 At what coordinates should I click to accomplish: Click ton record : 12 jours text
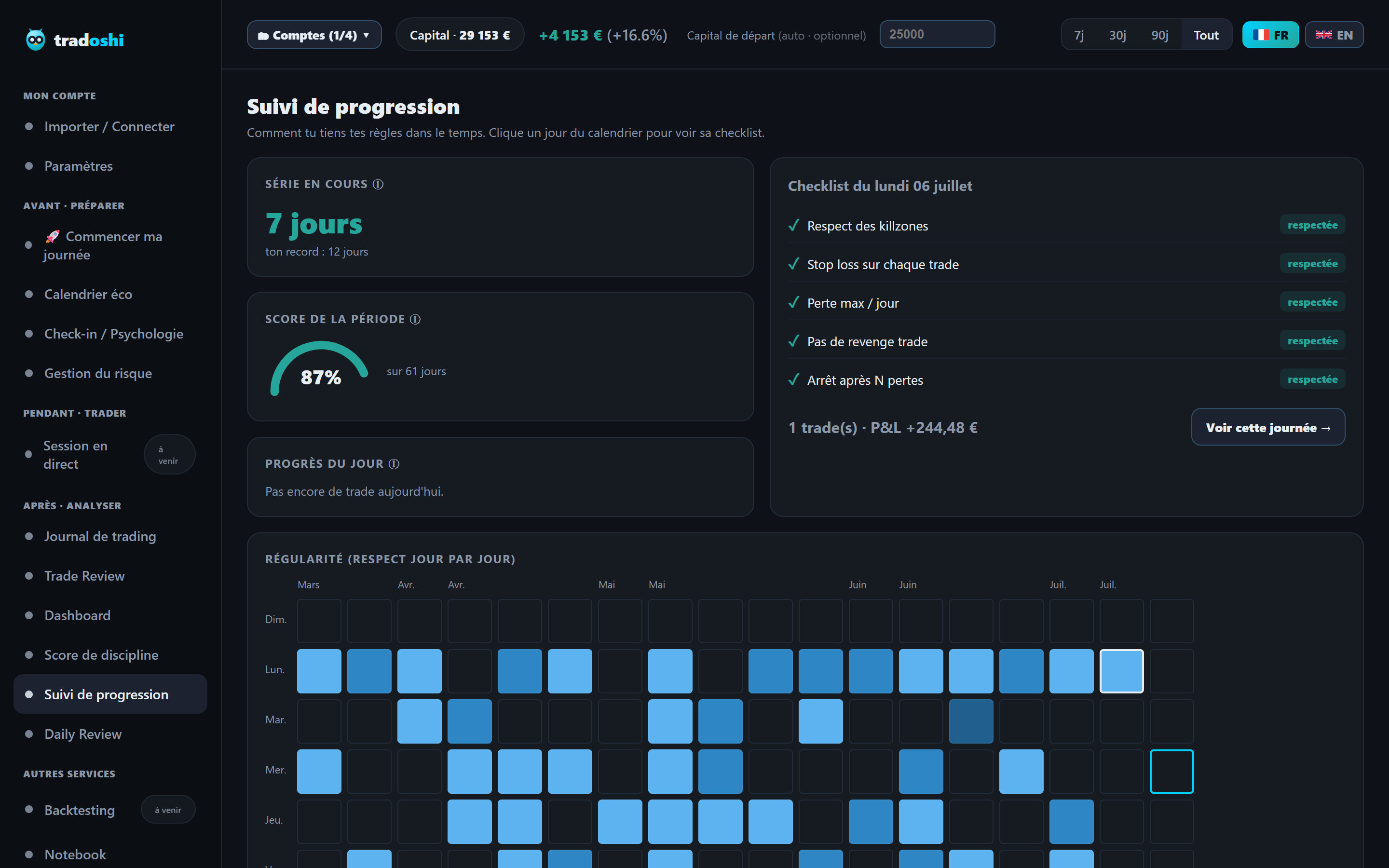(316, 251)
